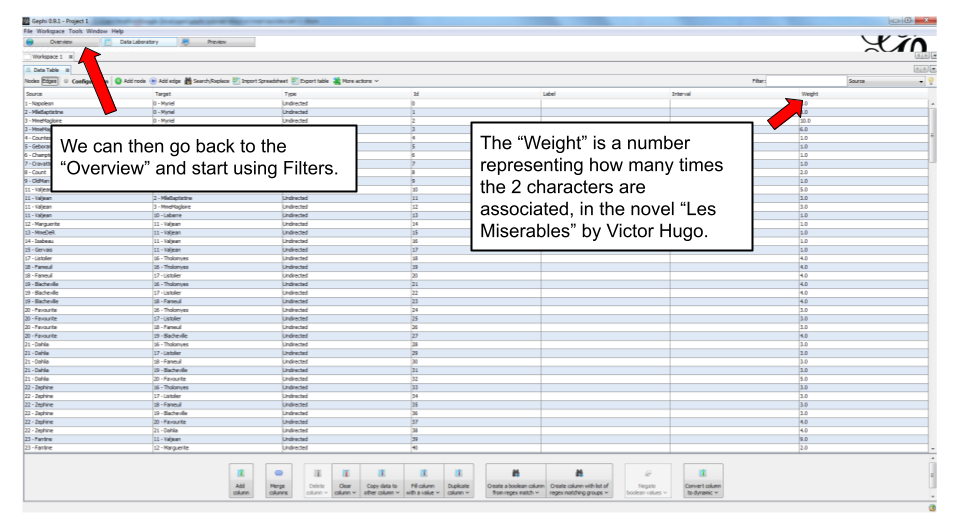The image size is (953, 524).
Task: Sort by the Id column header
Action: coord(476,94)
